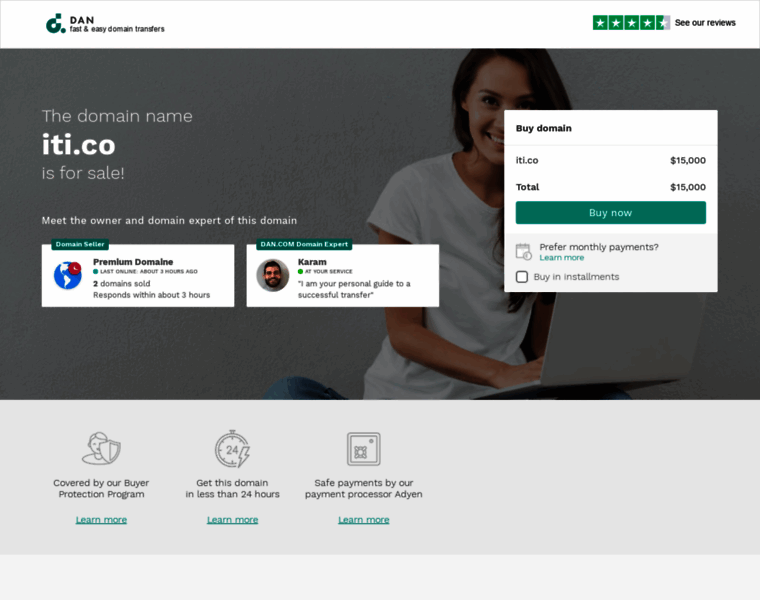Image resolution: width=760 pixels, height=600 pixels.
Task: Open Learn more under Adyen safe payments
Action: point(363,520)
